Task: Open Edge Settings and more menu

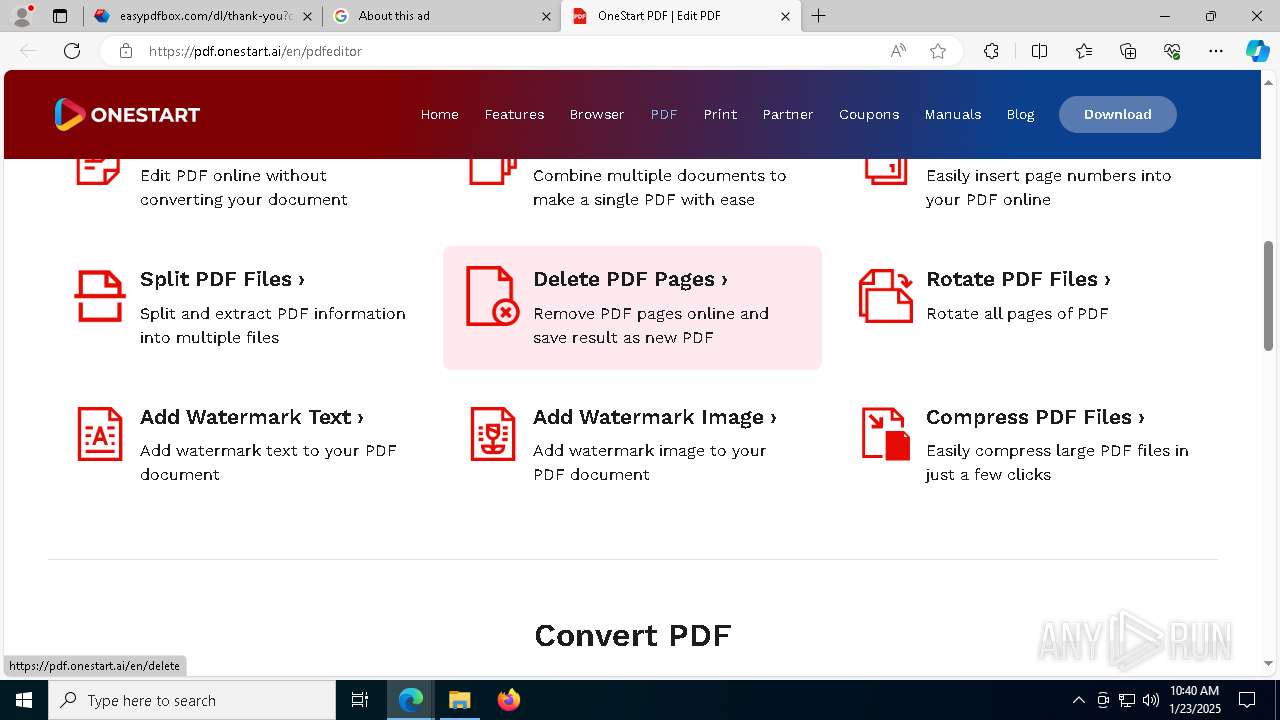Action: click(1216, 51)
